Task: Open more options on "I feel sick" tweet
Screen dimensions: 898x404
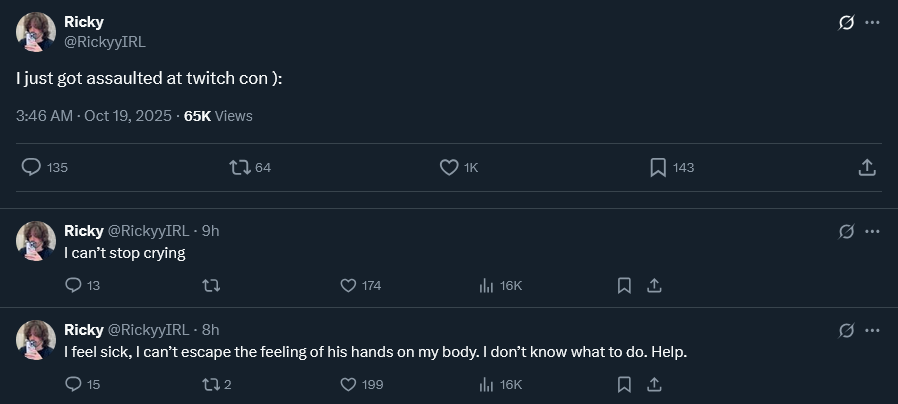Action: point(872,330)
